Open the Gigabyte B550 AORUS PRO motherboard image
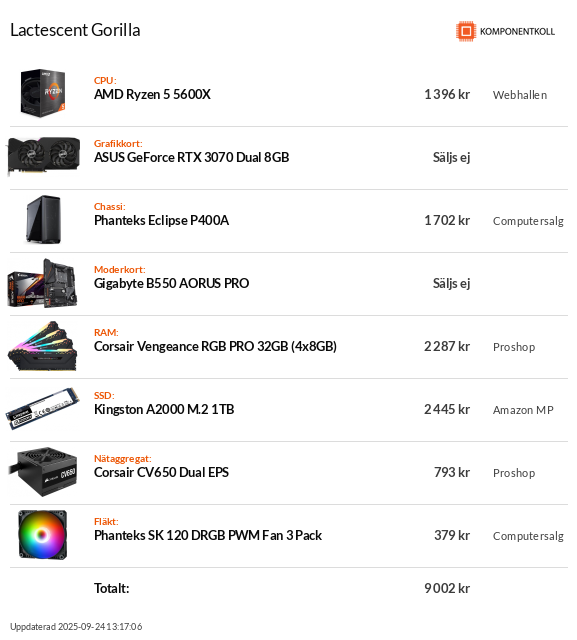The width and height of the screenshot is (577, 640). click(x=42, y=282)
